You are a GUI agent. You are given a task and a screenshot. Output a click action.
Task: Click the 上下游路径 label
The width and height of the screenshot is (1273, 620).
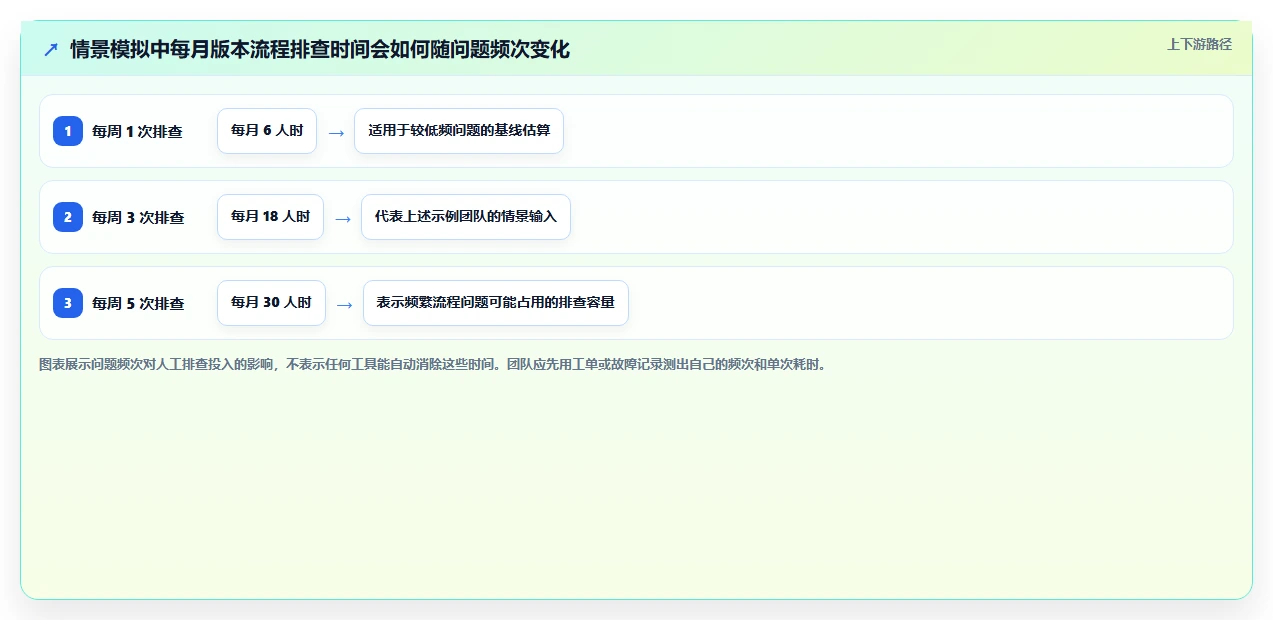coord(1199,44)
